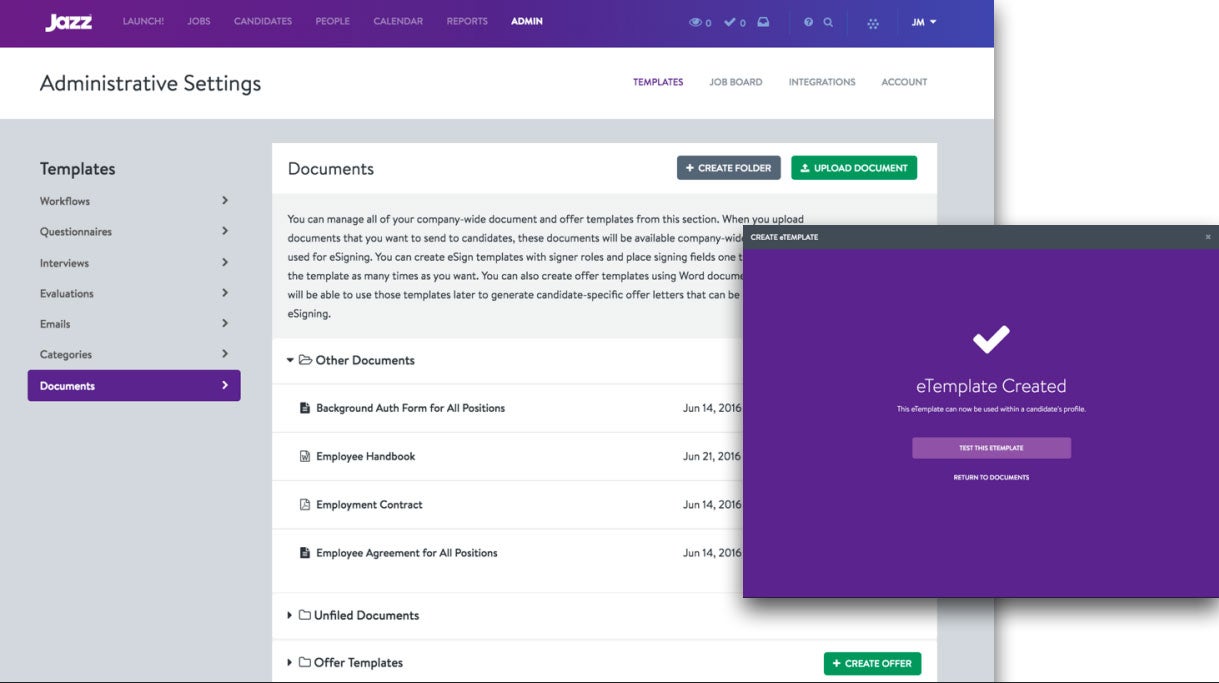Click the CREATE FOLDER button
The image size is (1219, 683).
(729, 168)
